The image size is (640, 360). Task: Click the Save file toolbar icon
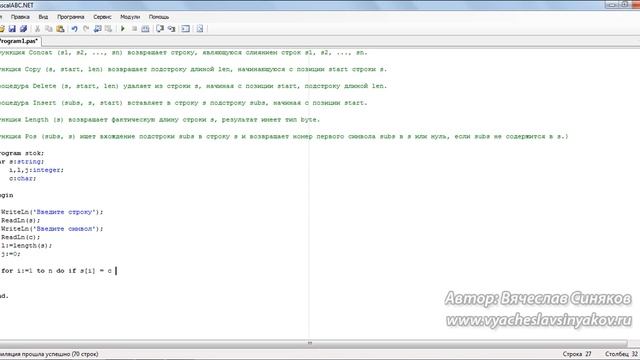click(12, 29)
